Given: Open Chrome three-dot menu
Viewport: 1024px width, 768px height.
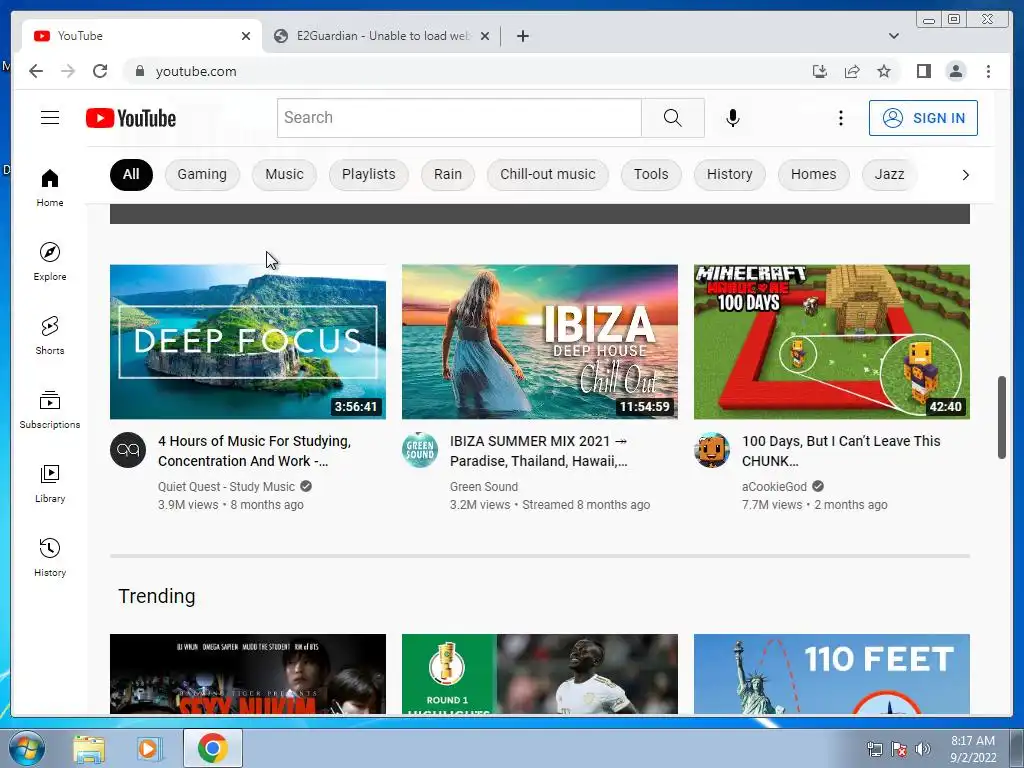Looking at the screenshot, I should (x=988, y=71).
